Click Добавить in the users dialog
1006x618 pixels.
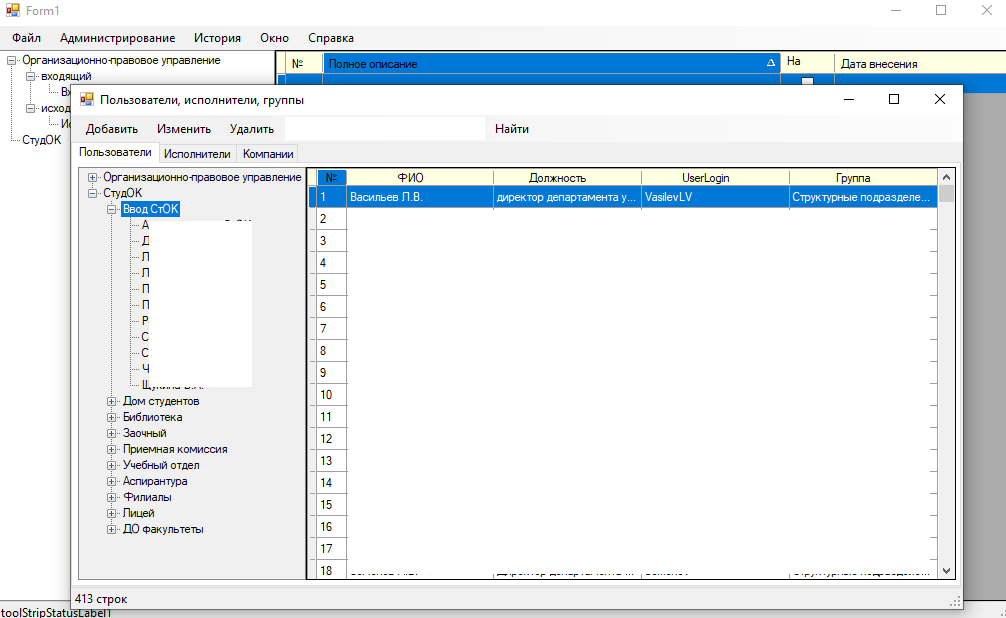[x=112, y=129]
